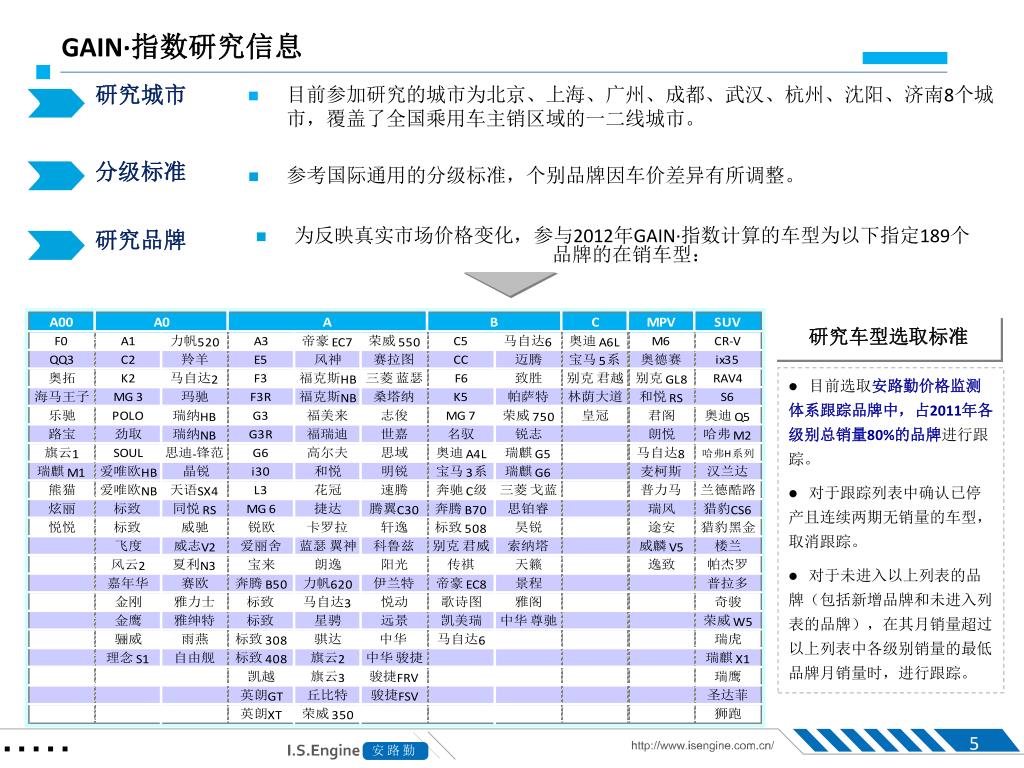This screenshot has width=1024, height=768.
Task: Select the F3R cell
Action: click(x=261, y=396)
